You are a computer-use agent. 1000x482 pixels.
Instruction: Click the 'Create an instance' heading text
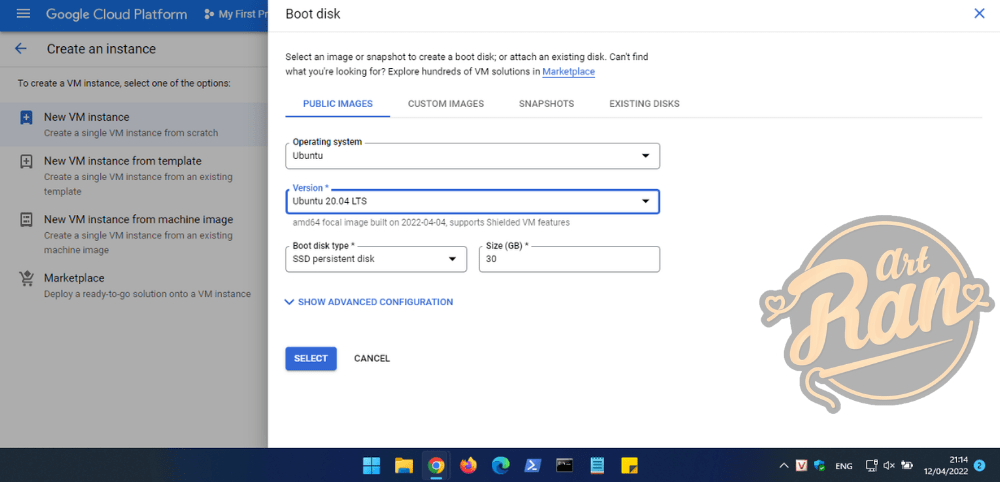(101, 49)
